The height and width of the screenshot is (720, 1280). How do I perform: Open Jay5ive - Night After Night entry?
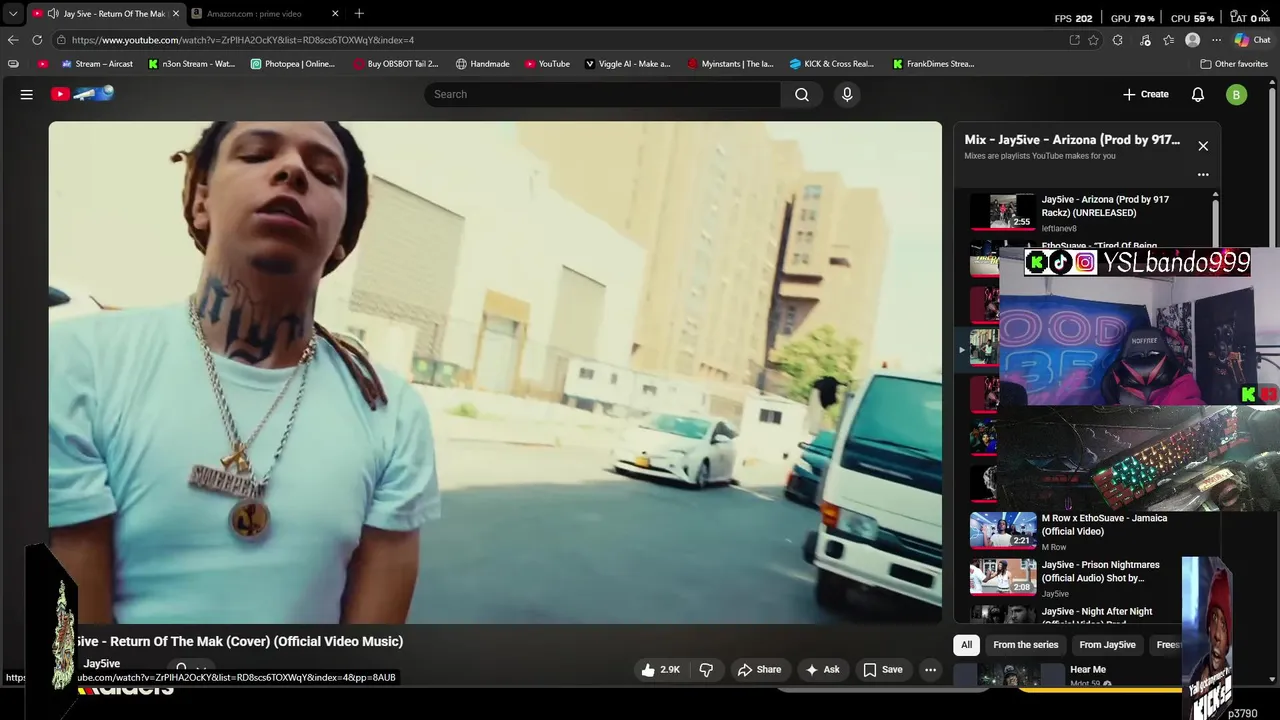[x=1097, y=611]
